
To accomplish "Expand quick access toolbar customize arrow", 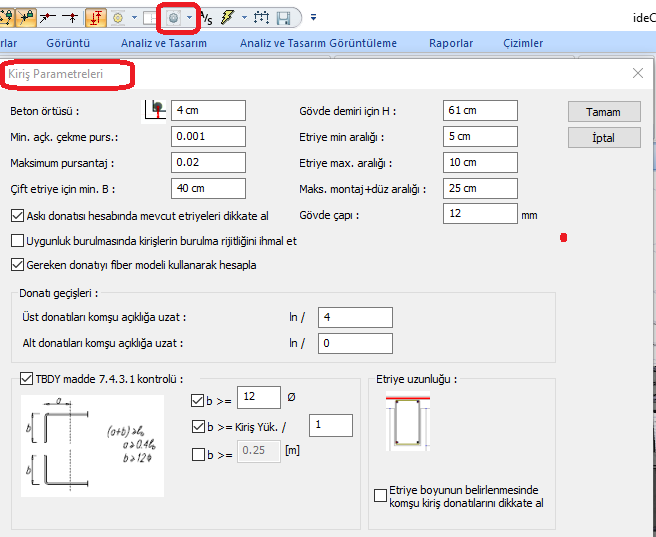I will (313, 17).
